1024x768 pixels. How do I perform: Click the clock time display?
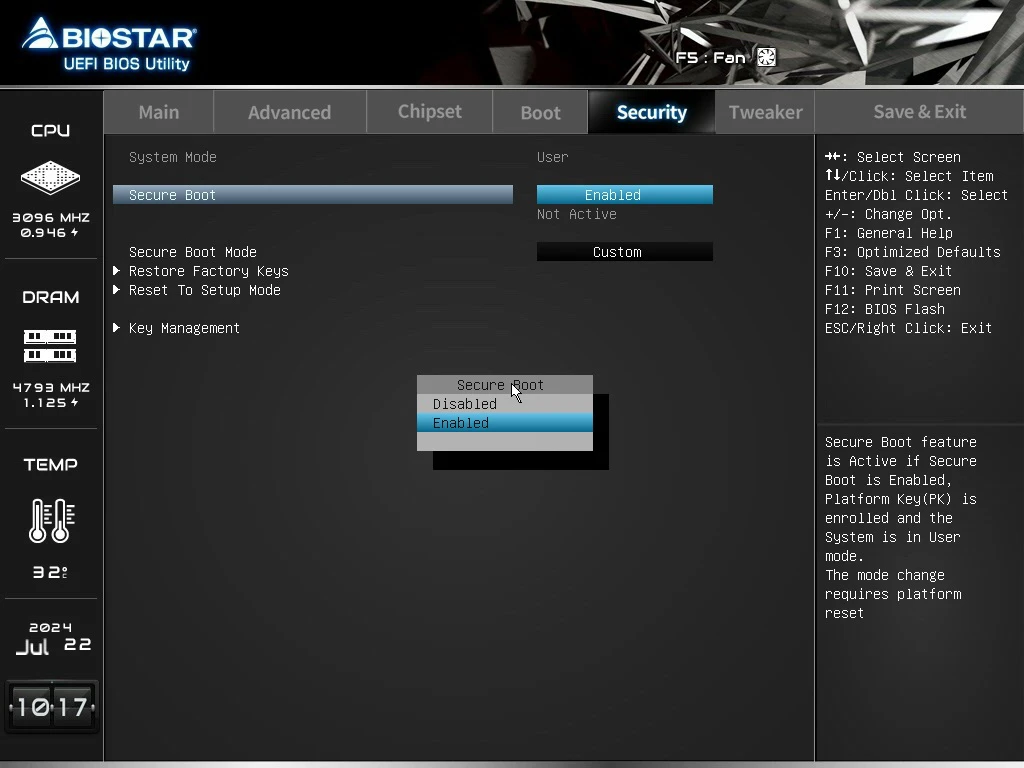[52, 707]
